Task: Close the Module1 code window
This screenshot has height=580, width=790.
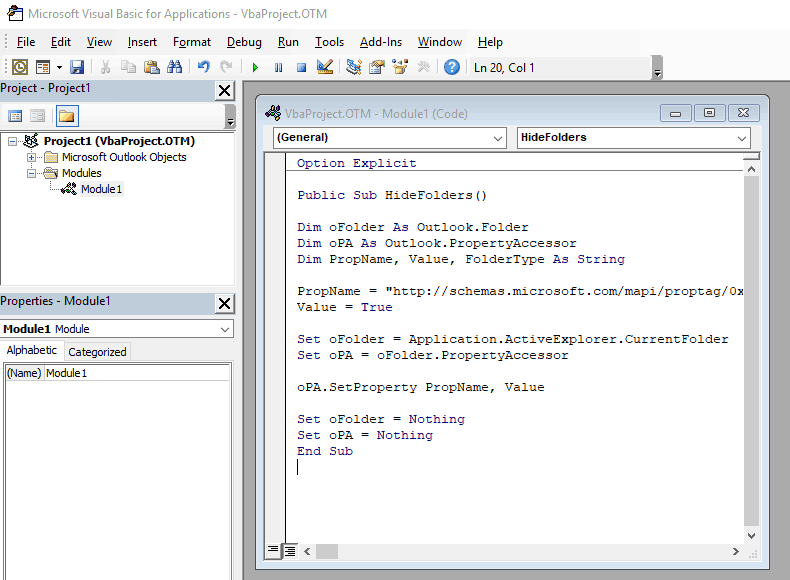Action: [744, 113]
